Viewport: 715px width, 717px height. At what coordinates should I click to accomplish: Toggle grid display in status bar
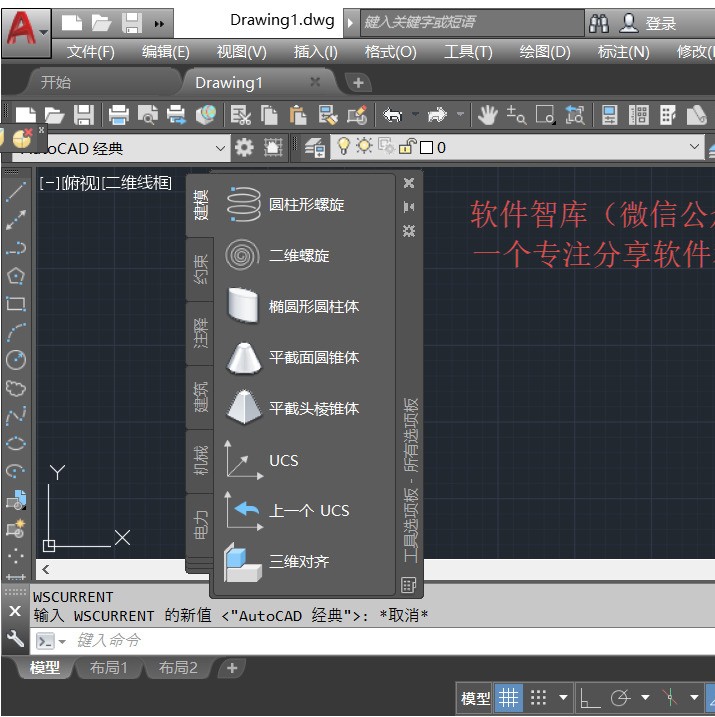(509, 697)
